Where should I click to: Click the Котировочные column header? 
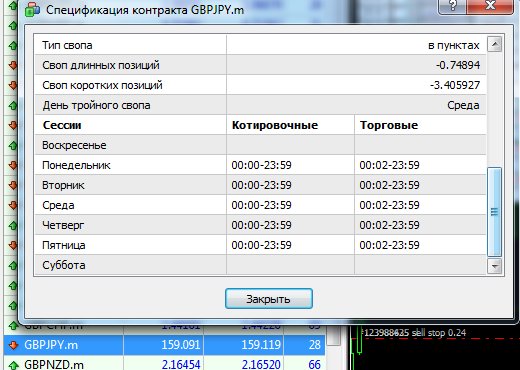coord(275,125)
